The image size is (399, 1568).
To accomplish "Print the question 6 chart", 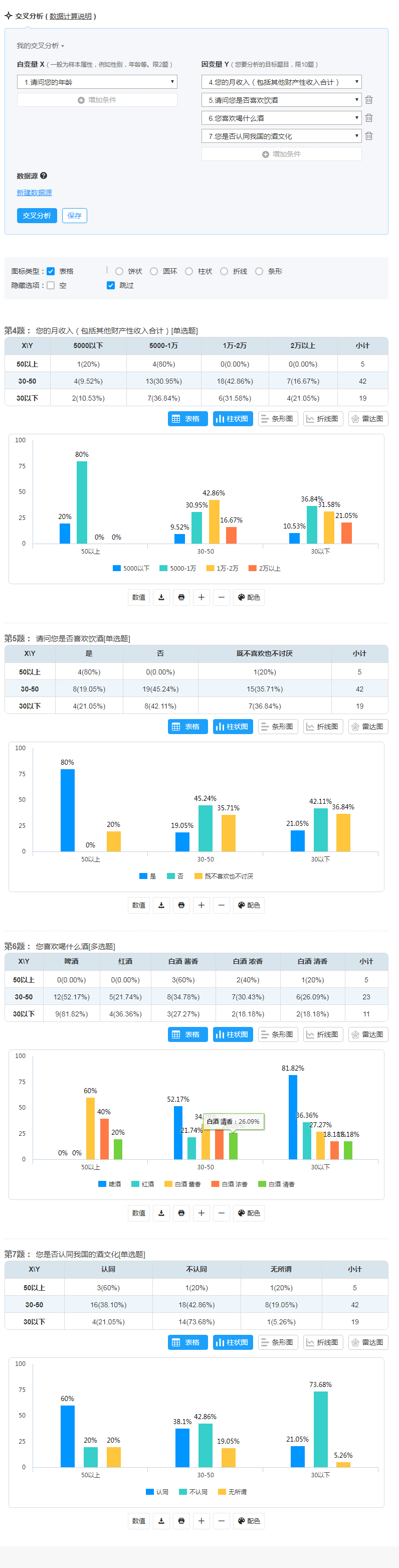I will [181, 1213].
